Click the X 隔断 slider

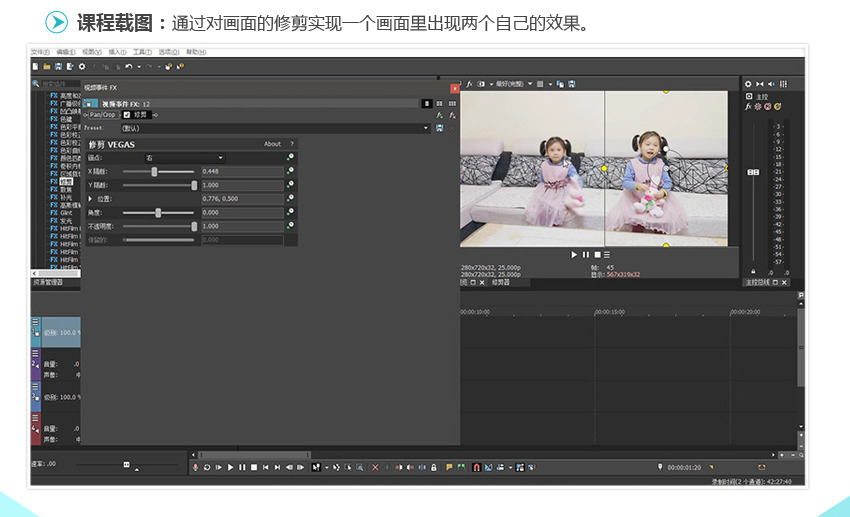click(158, 172)
